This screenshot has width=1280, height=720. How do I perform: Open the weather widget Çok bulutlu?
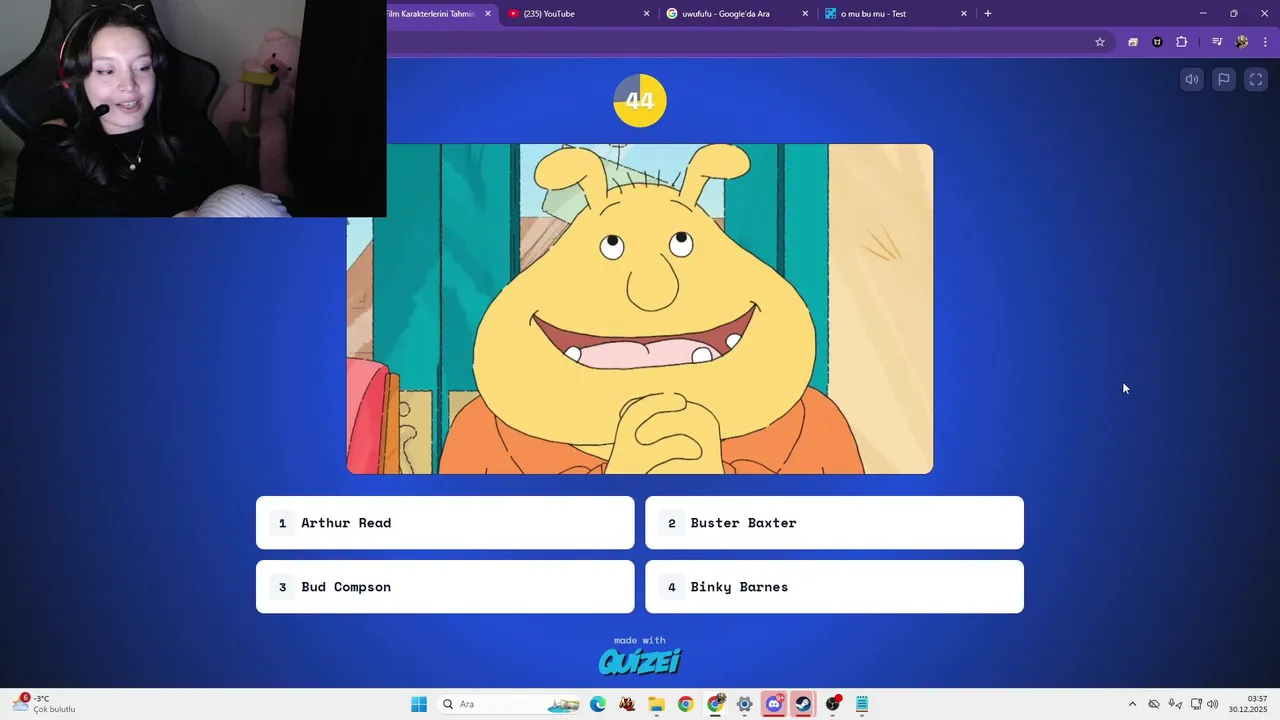pyautogui.click(x=43, y=704)
